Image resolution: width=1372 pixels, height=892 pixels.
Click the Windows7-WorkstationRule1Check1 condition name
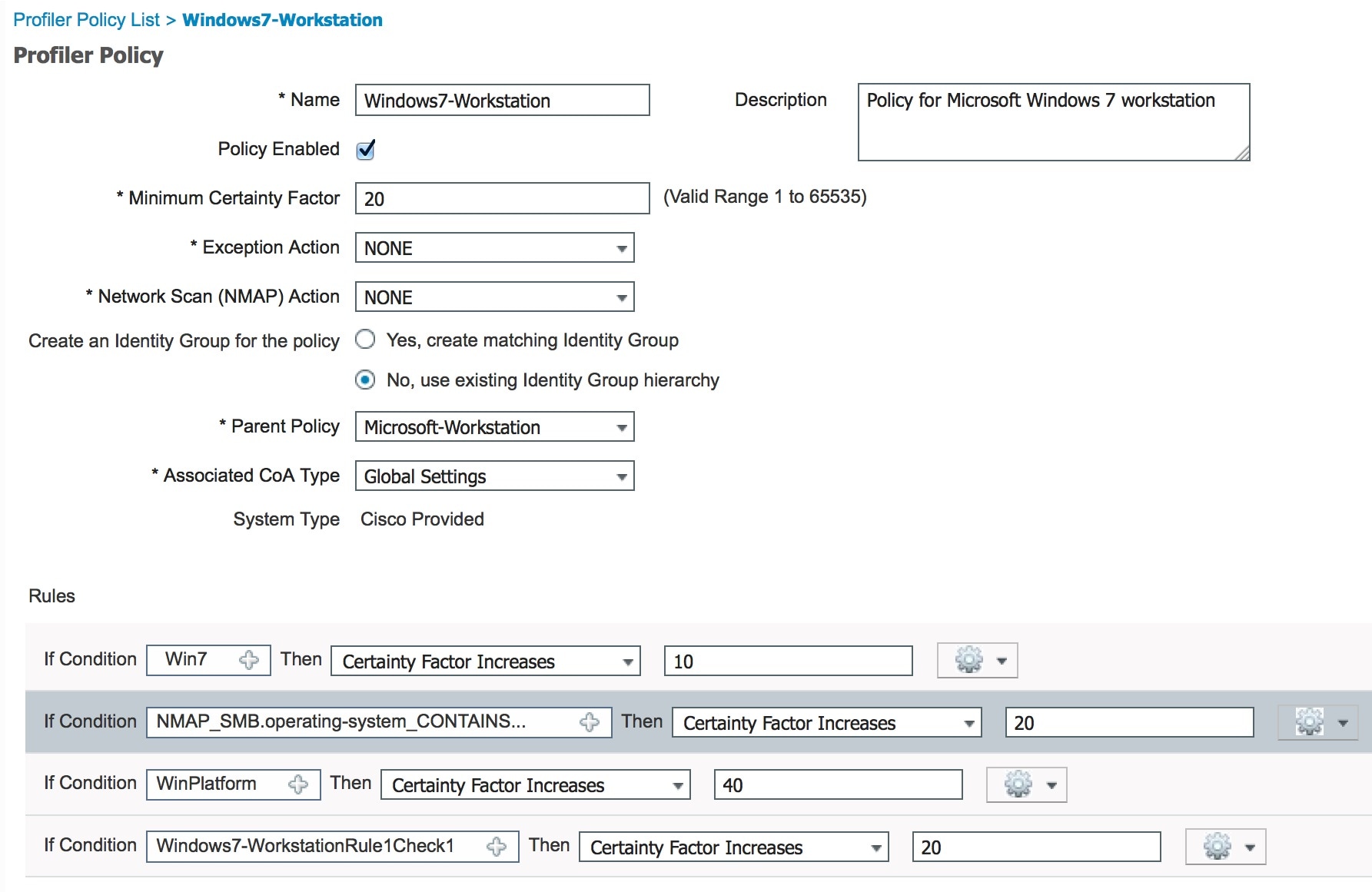(x=305, y=846)
